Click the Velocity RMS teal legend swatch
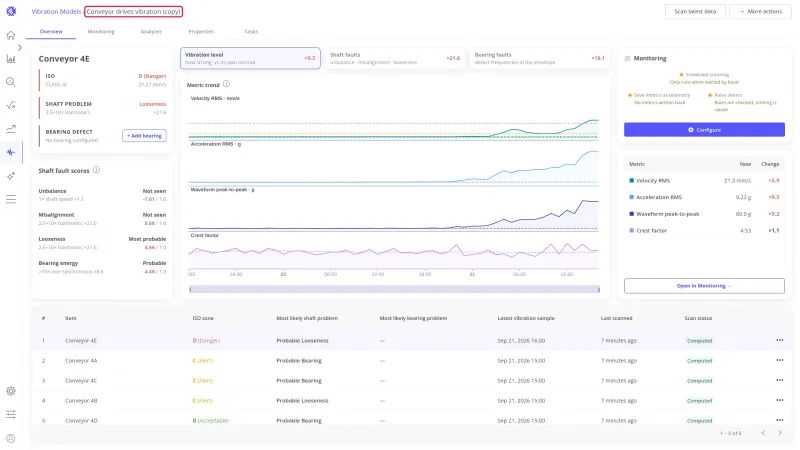Screen dimensions: 800x450 (632, 181)
